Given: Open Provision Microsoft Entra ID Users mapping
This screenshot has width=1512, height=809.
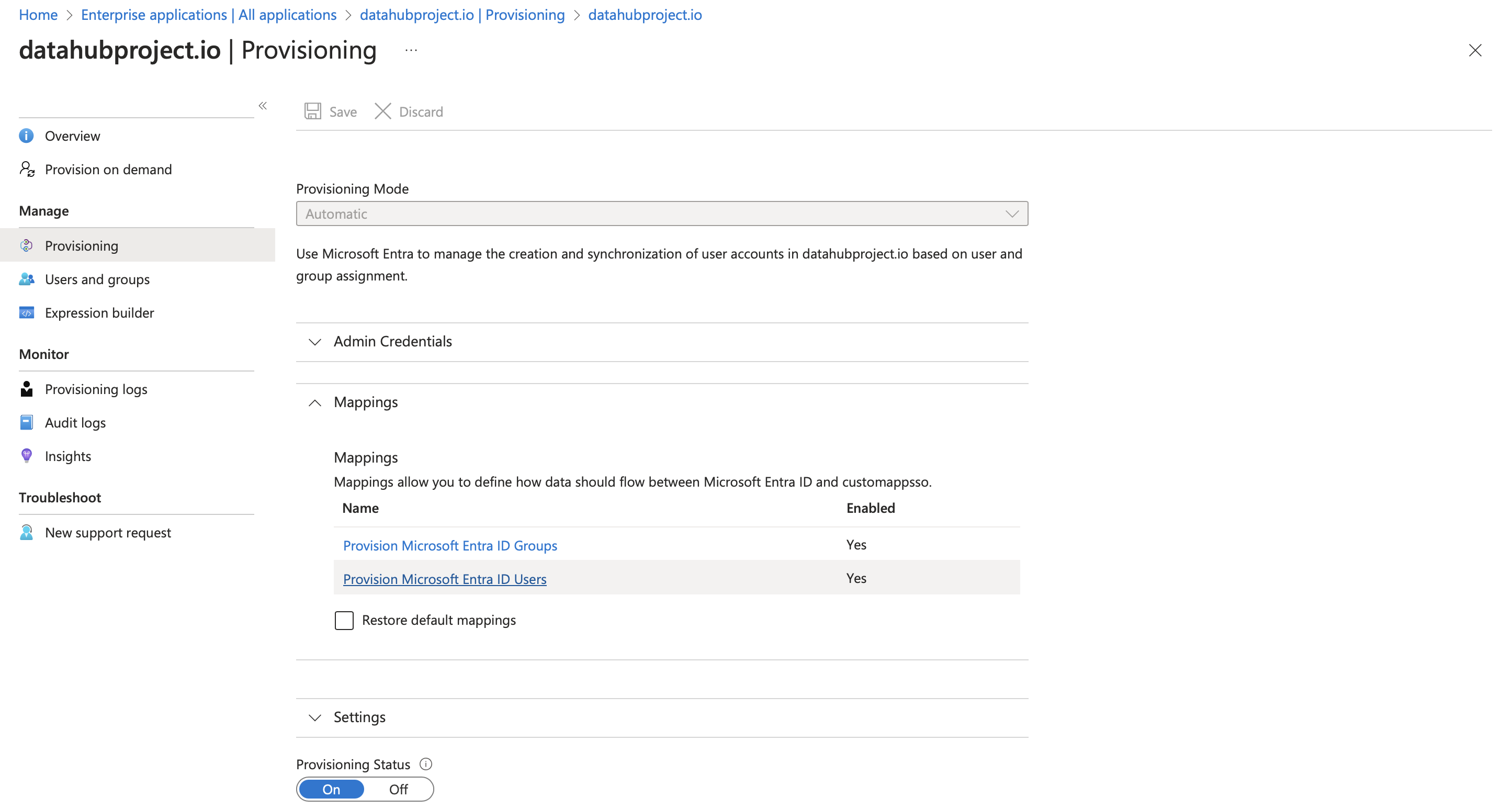Looking at the screenshot, I should pyautogui.click(x=444, y=579).
